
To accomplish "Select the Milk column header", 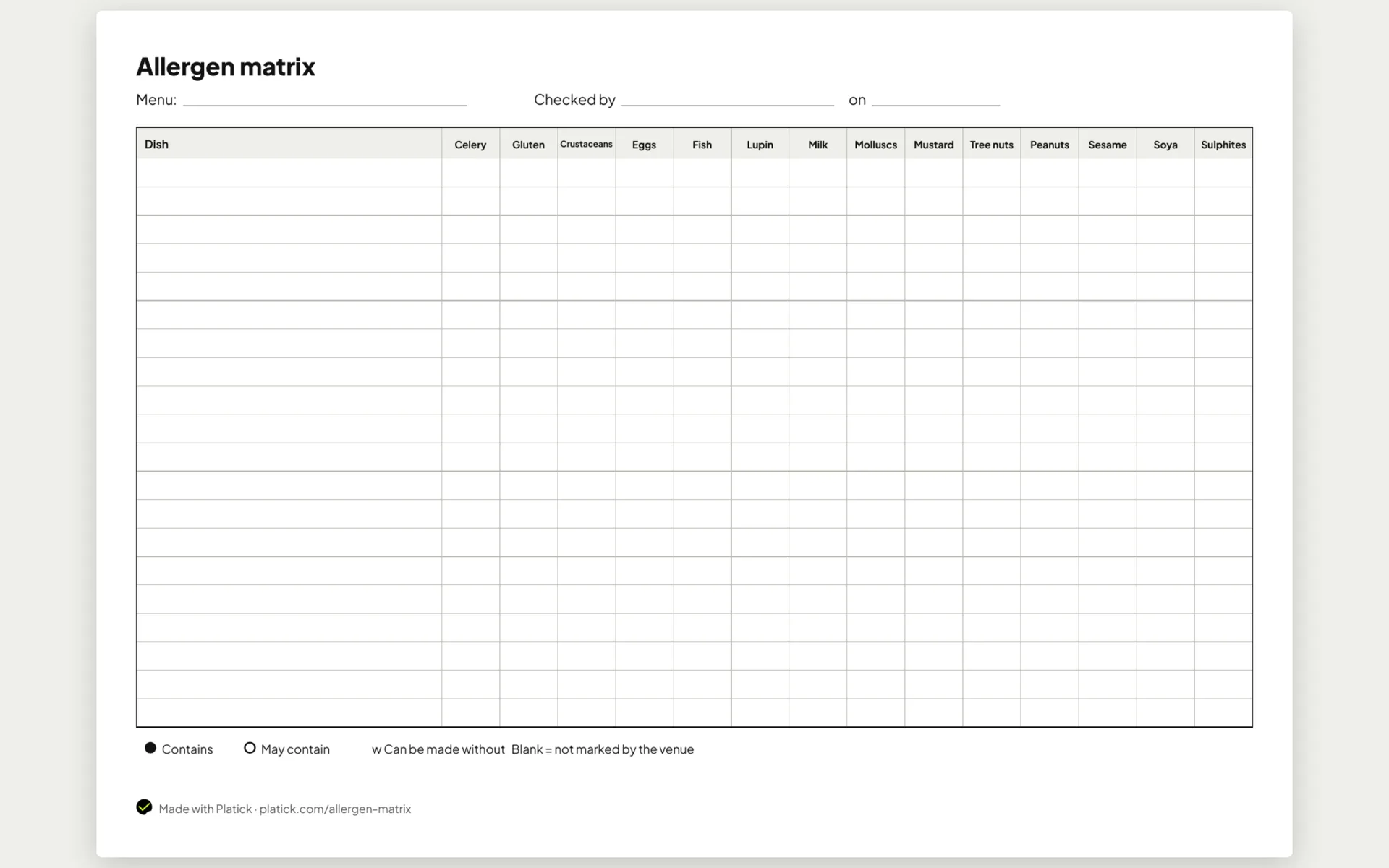I will 817,145.
